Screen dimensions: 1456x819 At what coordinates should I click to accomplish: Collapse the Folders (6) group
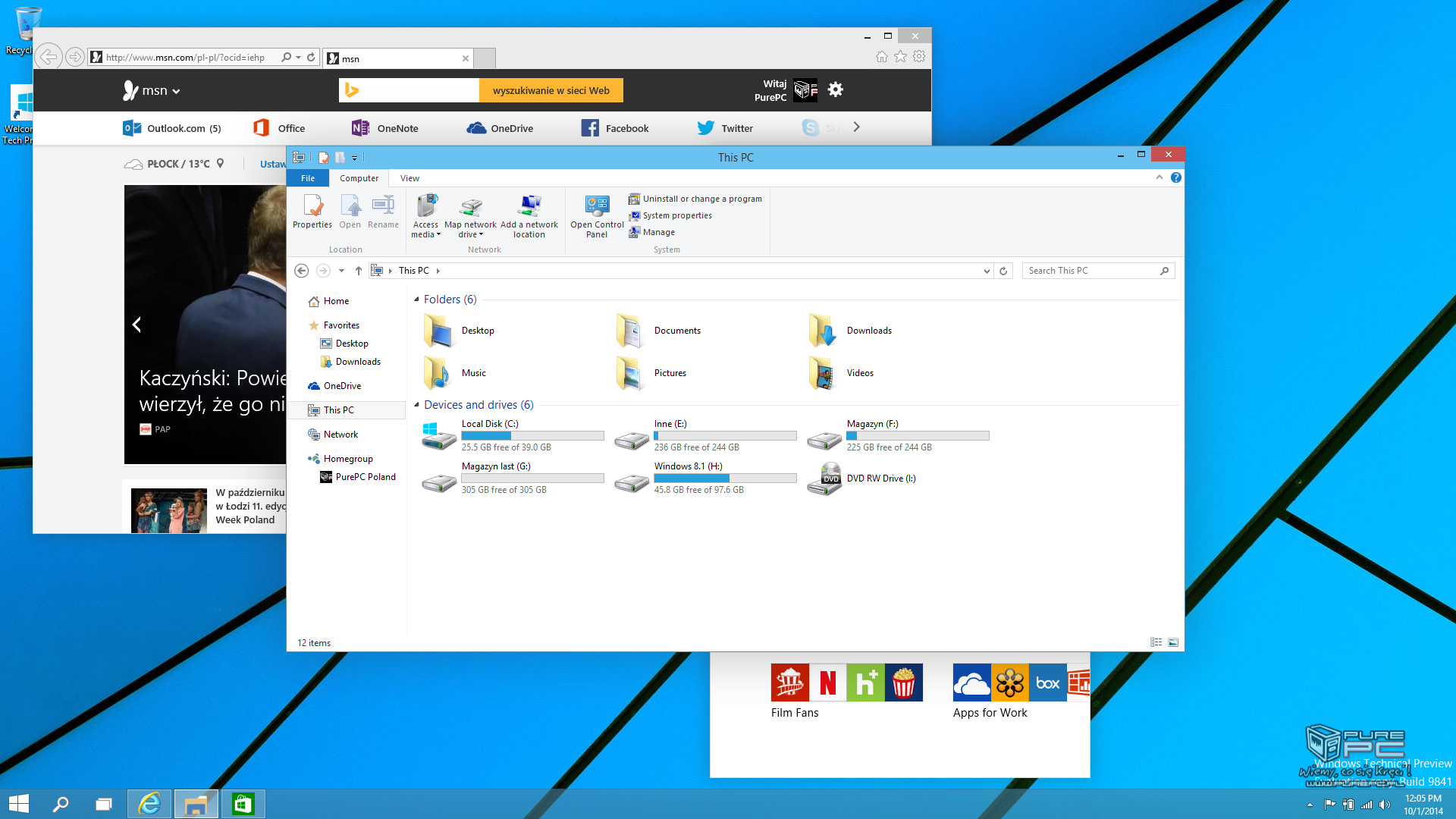pyautogui.click(x=416, y=300)
